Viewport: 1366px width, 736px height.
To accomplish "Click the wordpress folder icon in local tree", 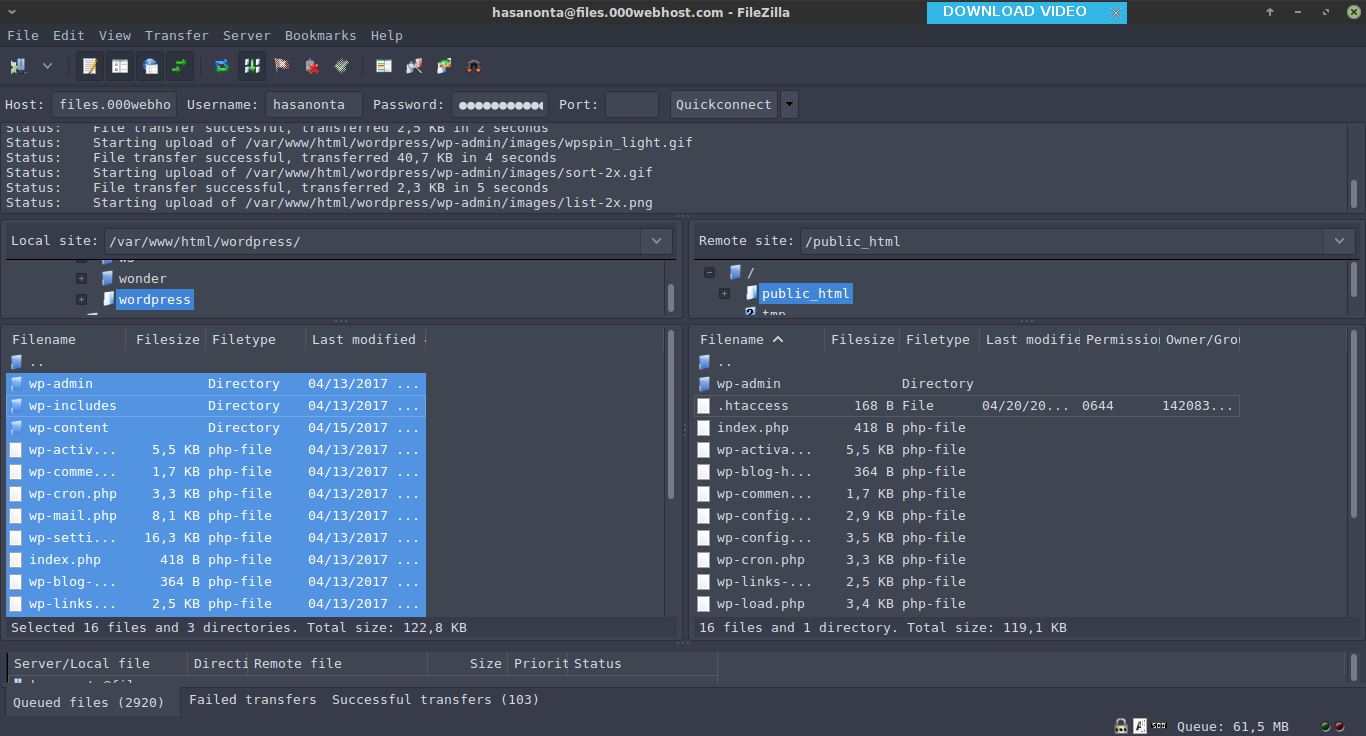I will [108, 299].
